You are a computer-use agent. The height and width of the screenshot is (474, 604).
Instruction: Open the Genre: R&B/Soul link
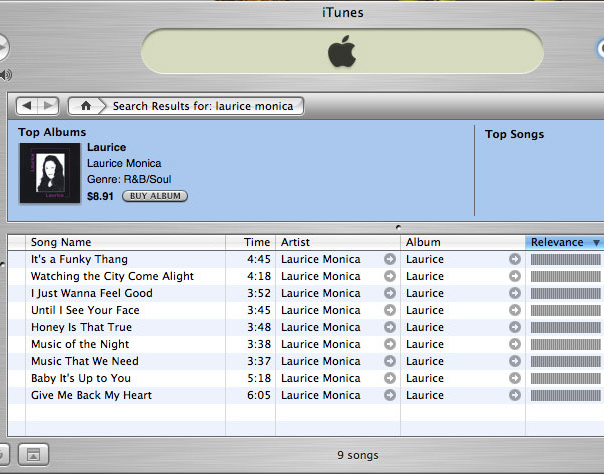tap(129, 179)
